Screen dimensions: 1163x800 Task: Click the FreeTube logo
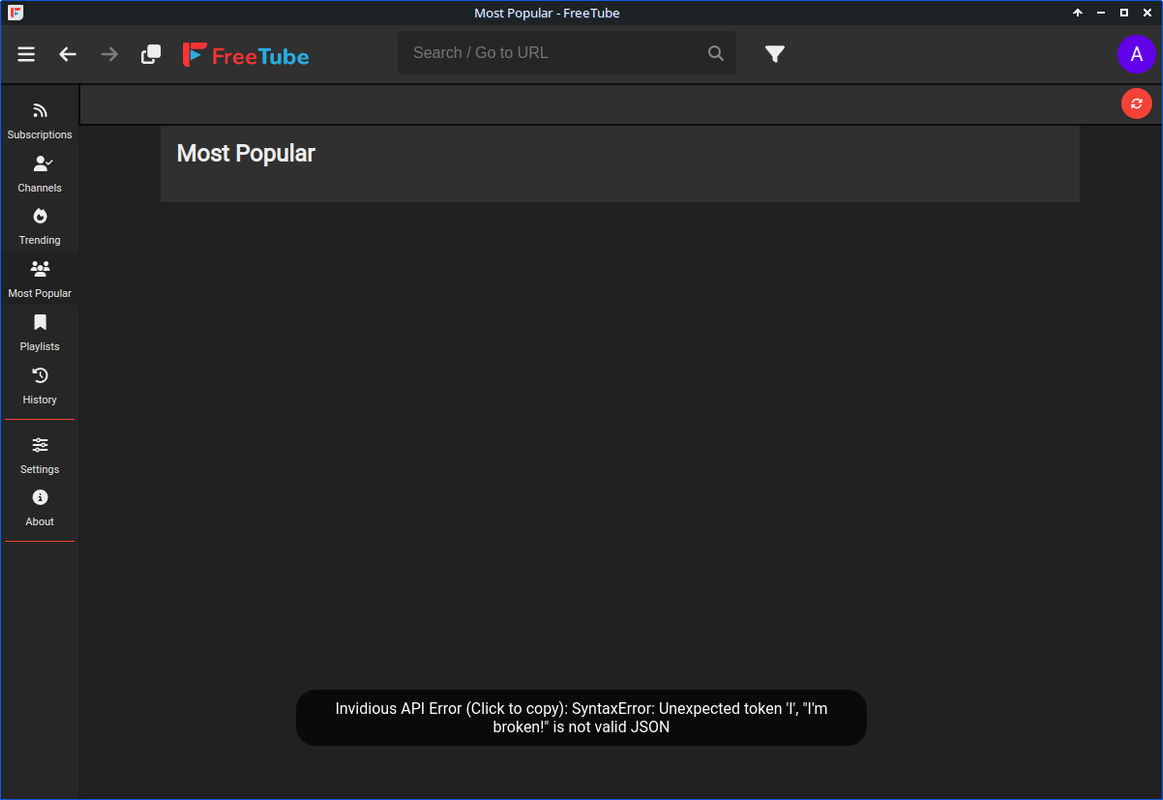coord(246,55)
